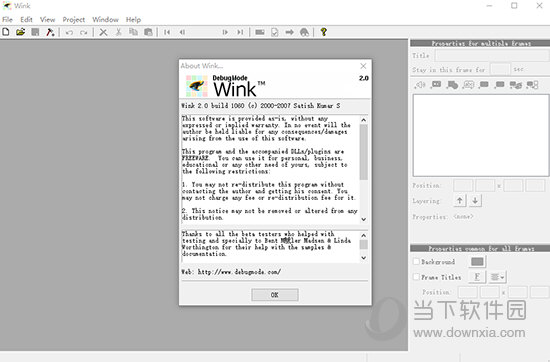Click the 'Stay in this frame for' seconds field
Screen dimensions: 550x362
click(x=500, y=69)
